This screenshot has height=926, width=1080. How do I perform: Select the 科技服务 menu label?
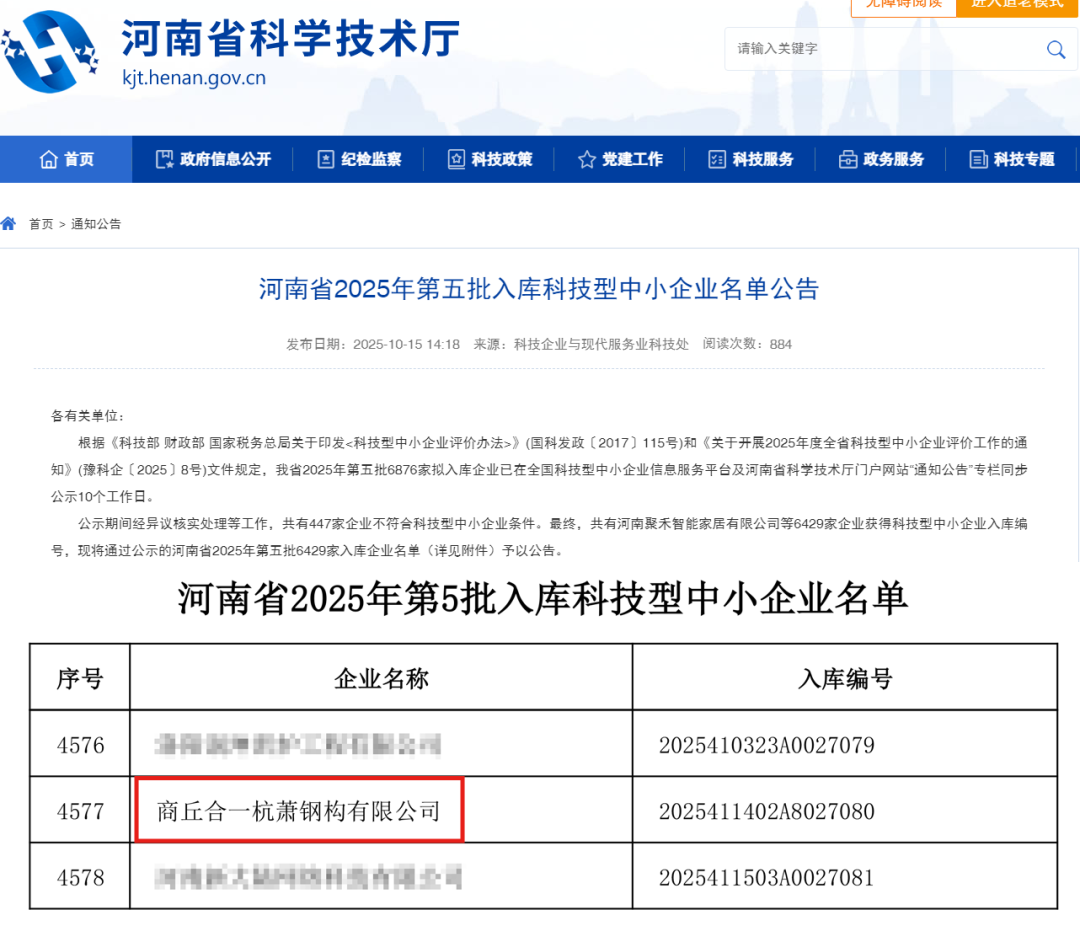pyautogui.click(x=763, y=159)
